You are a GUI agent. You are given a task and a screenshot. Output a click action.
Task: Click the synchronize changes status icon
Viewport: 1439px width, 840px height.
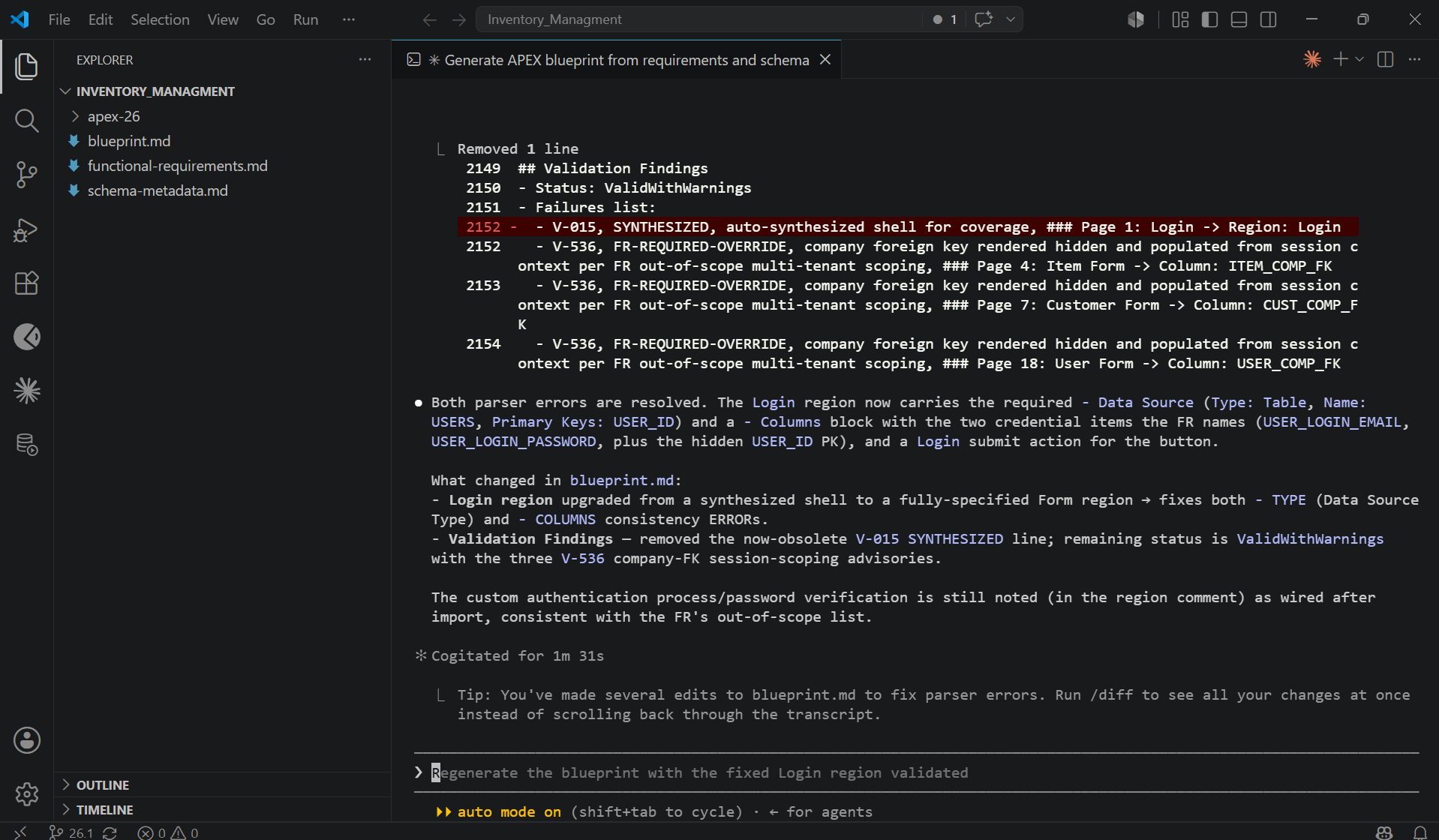click(x=110, y=832)
